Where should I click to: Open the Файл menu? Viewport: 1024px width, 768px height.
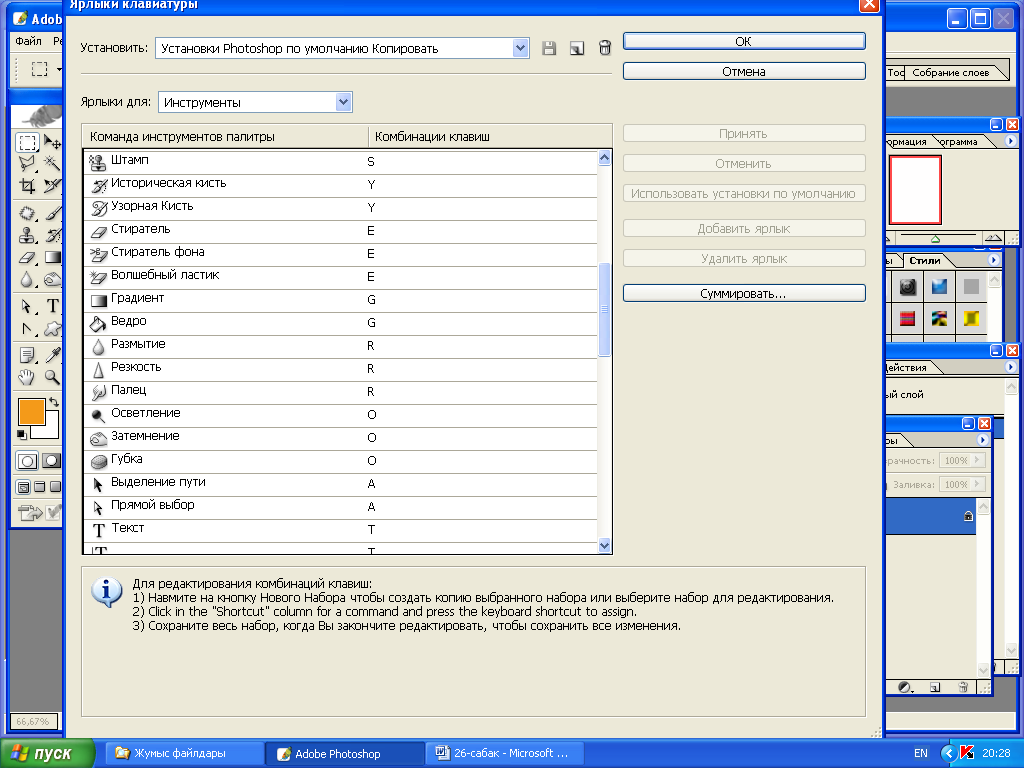point(28,41)
